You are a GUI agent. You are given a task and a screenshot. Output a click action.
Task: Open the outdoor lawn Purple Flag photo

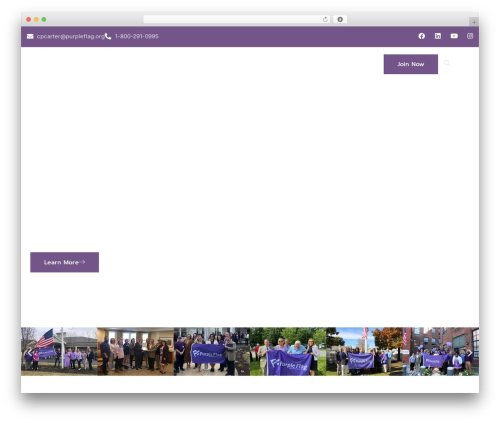click(288, 351)
